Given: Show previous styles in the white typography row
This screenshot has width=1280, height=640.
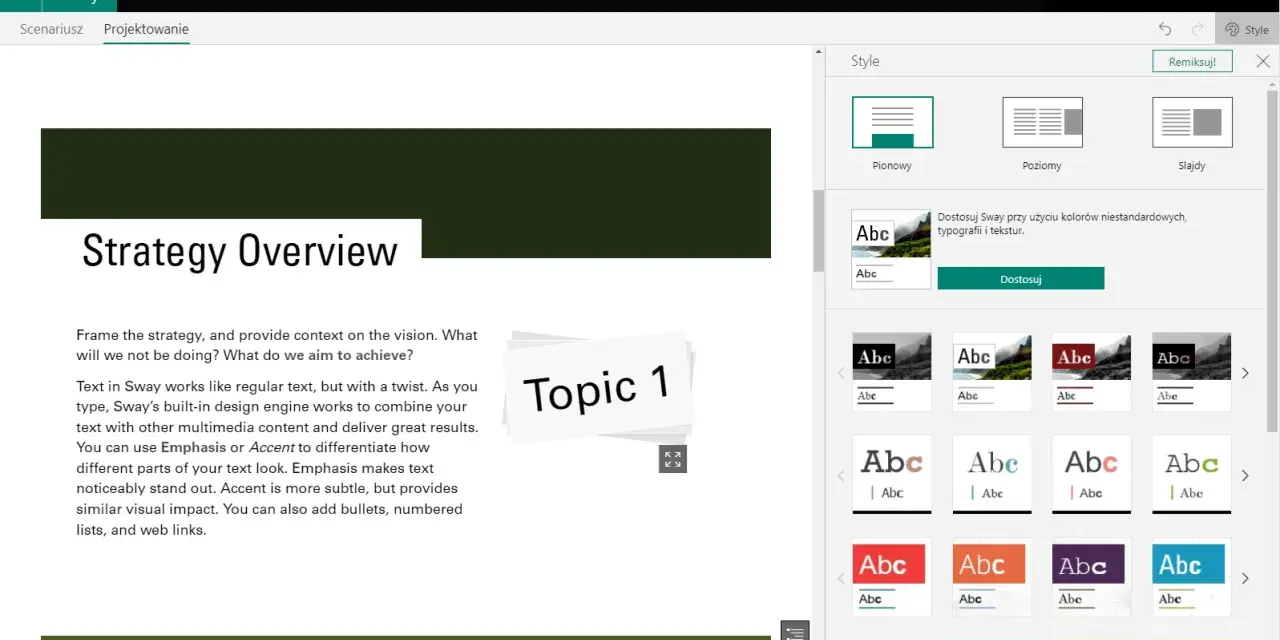Looking at the screenshot, I should point(841,475).
